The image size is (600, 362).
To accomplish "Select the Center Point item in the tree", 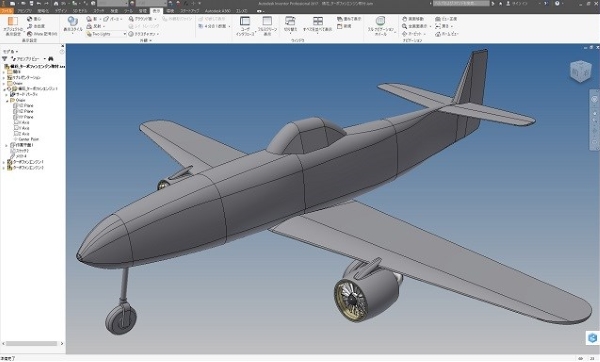I will pyautogui.click(x=28, y=140).
